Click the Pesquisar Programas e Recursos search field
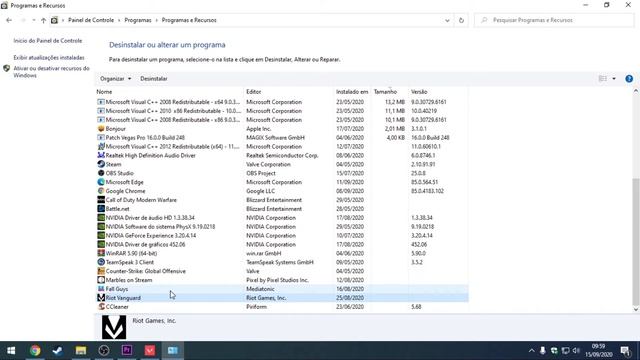 [x=554, y=20]
